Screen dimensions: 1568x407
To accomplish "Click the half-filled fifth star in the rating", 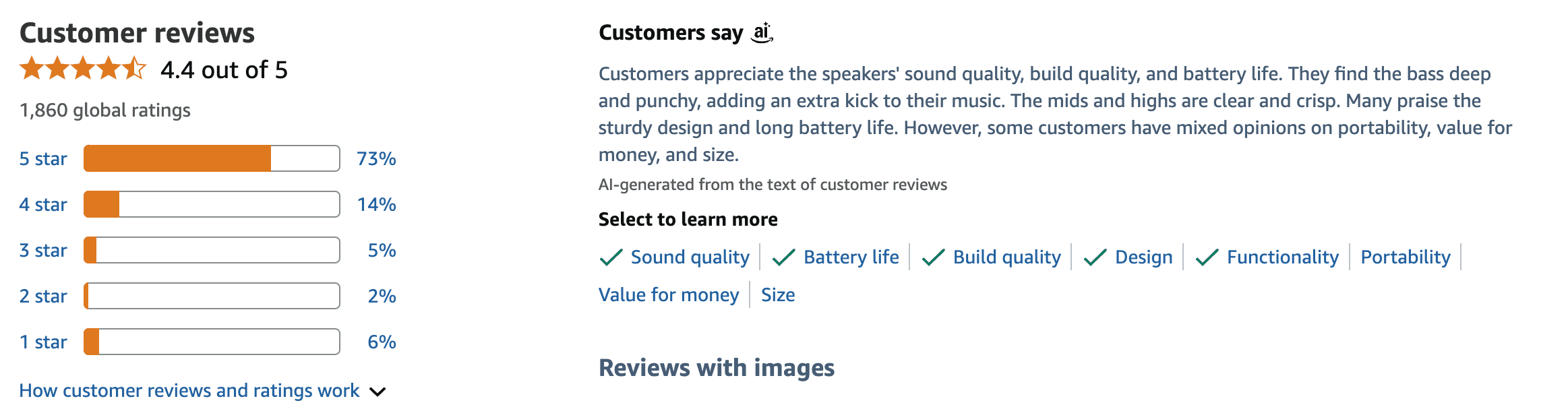I will click(133, 68).
